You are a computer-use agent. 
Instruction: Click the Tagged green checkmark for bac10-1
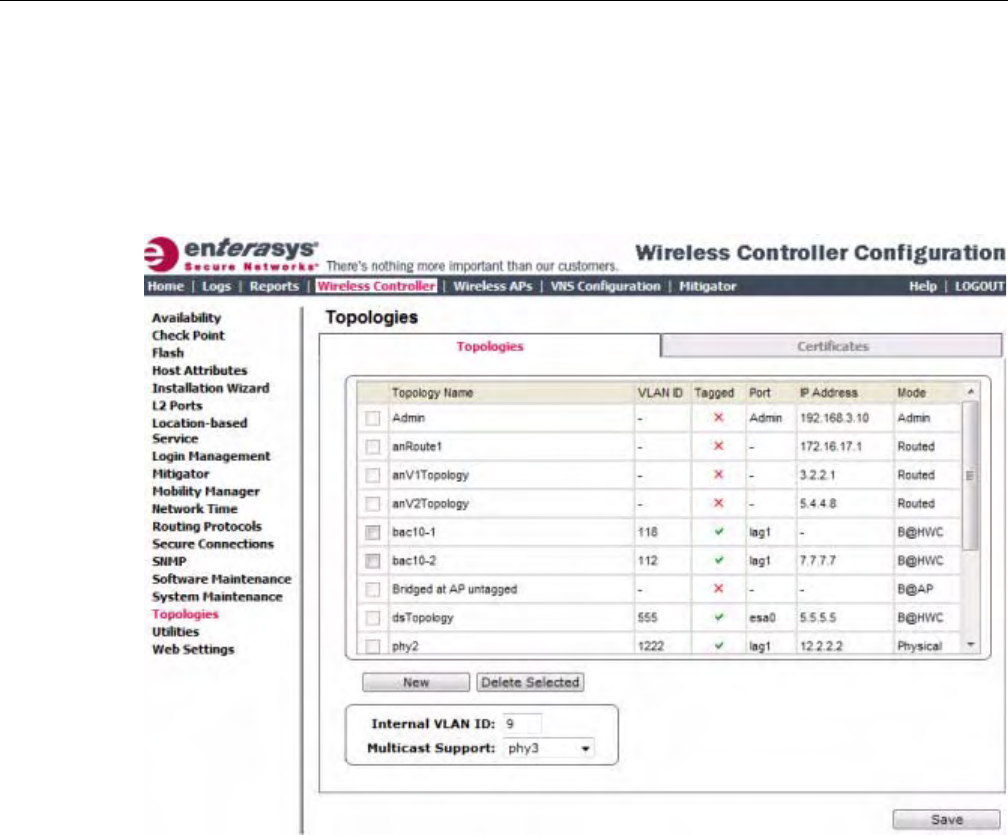(719, 532)
